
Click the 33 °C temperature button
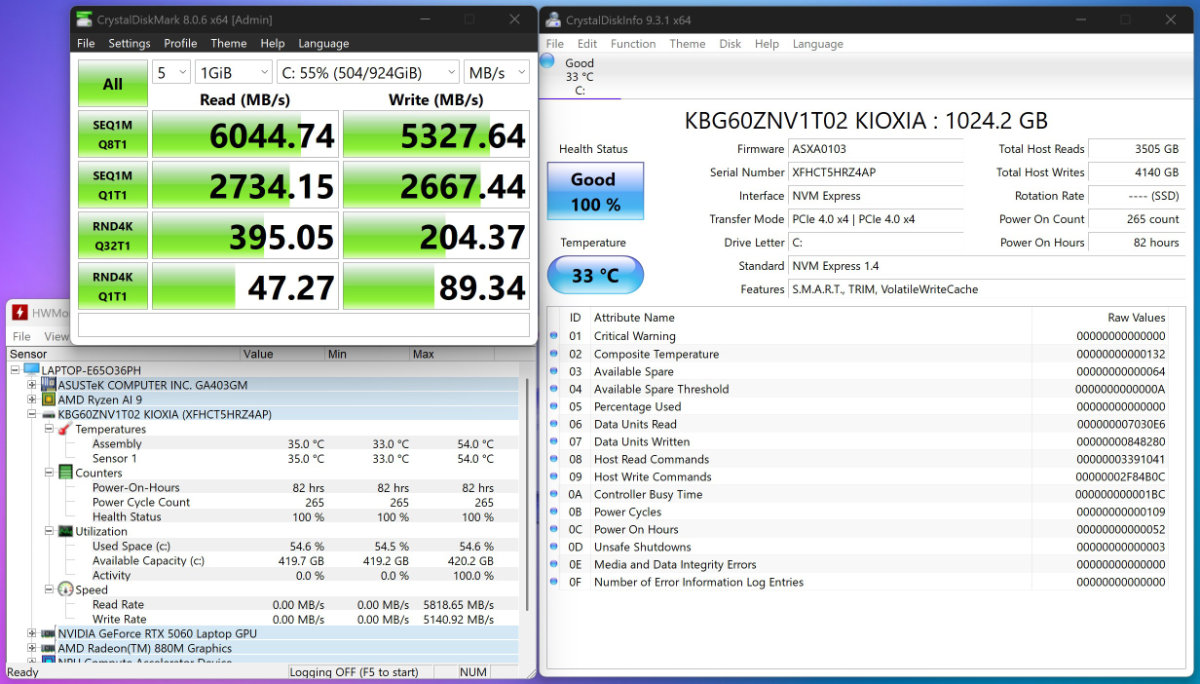(595, 275)
